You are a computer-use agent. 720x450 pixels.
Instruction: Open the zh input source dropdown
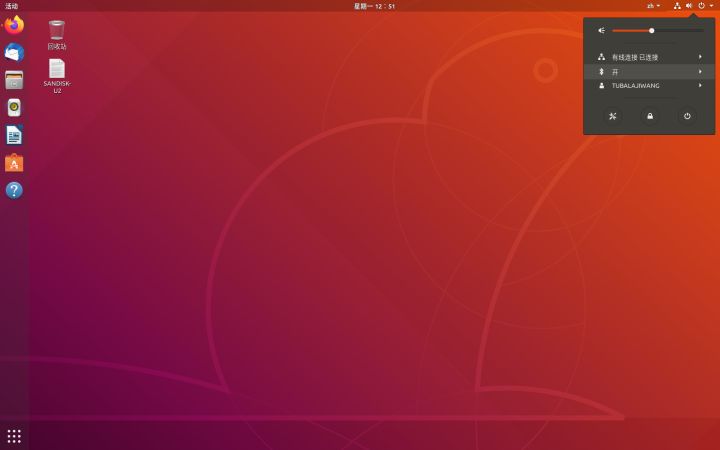pyautogui.click(x=653, y=6)
